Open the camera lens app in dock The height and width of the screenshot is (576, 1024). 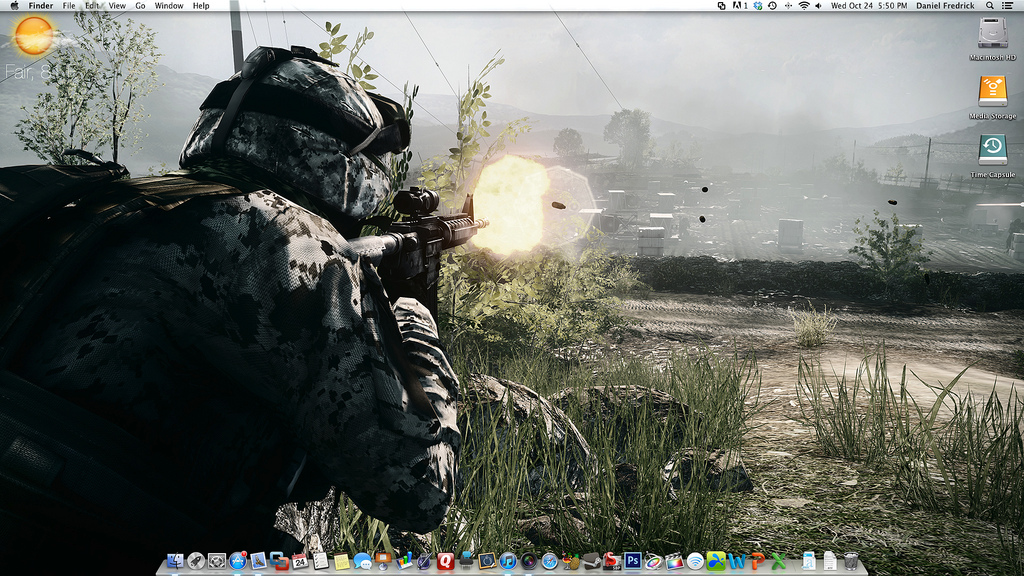(529, 561)
